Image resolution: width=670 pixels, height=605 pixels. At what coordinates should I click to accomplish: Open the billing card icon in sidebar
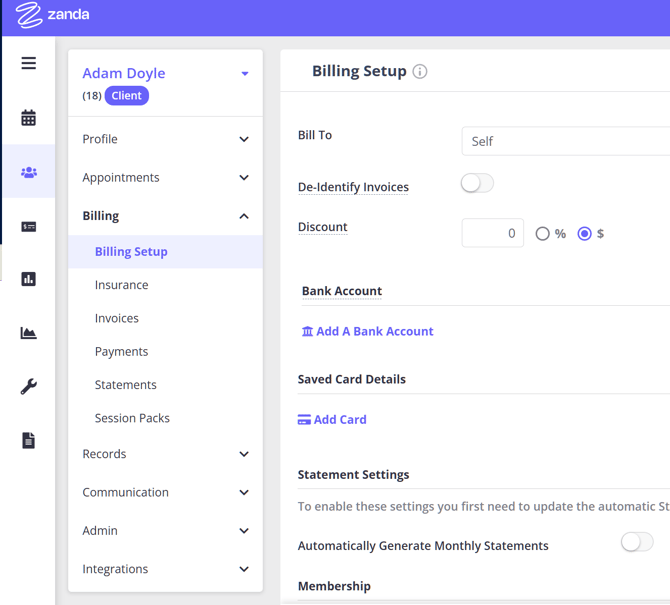tap(28, 226)
